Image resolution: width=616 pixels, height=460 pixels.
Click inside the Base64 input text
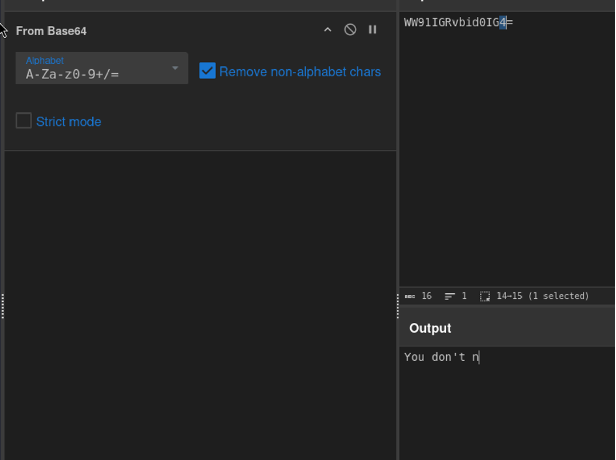click(x=458, y=22)
